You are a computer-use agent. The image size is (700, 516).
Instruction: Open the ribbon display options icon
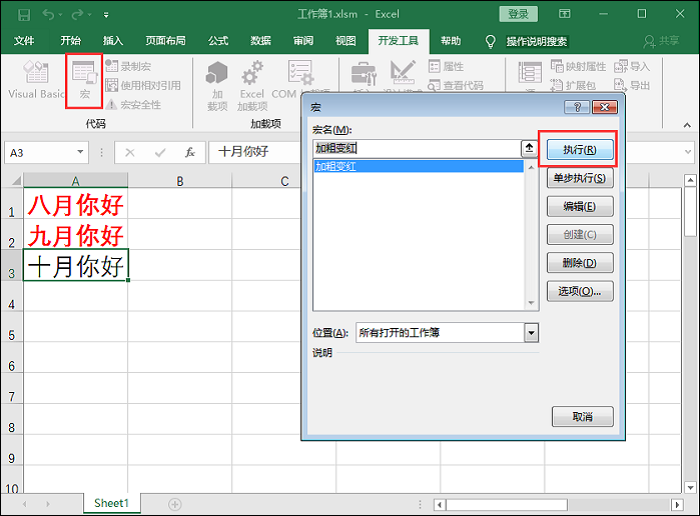point(565,14)
